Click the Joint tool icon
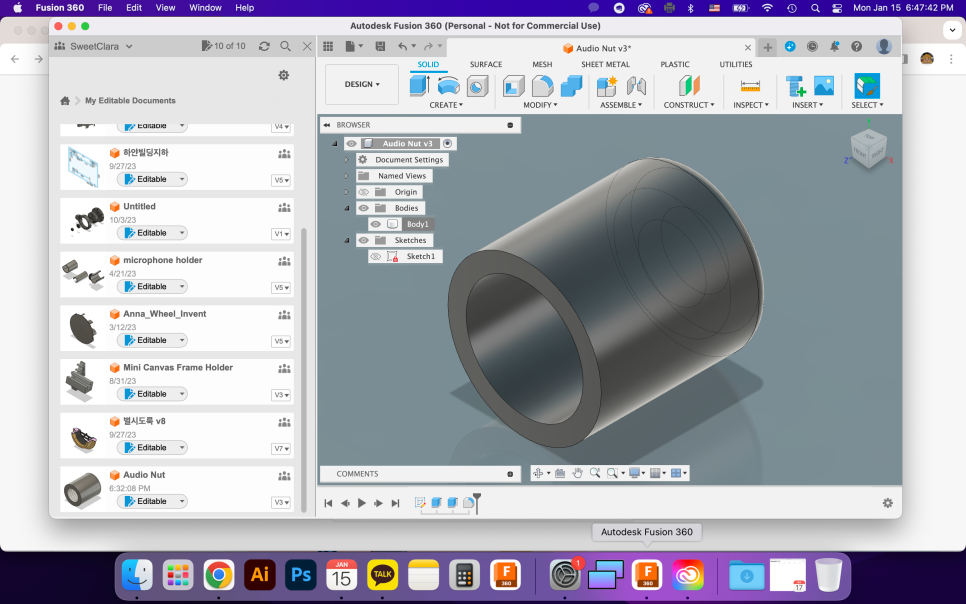The image size is (966, 604). [636, 86]
